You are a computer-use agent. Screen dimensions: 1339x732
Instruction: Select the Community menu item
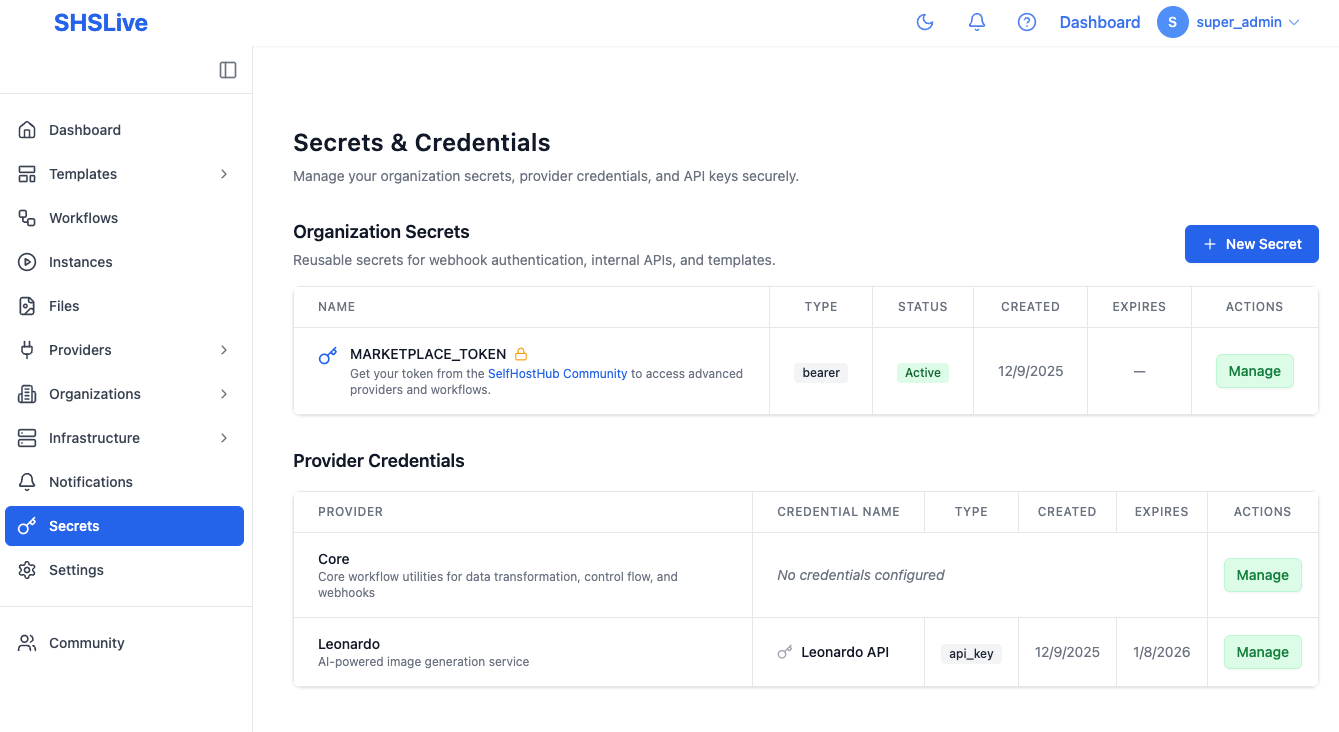86,642
